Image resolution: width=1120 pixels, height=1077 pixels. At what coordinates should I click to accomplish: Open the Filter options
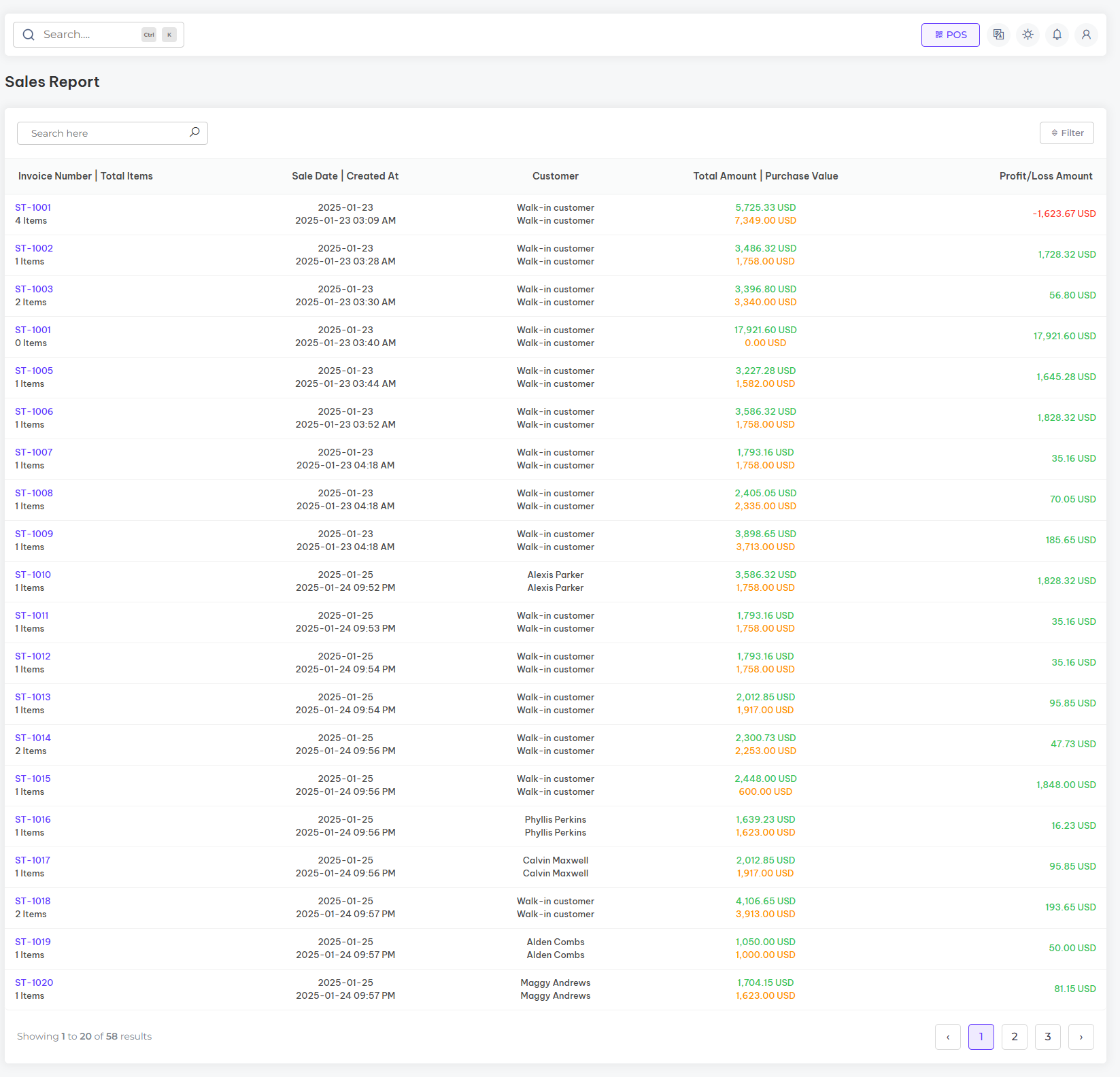(x=1066, y=133)
